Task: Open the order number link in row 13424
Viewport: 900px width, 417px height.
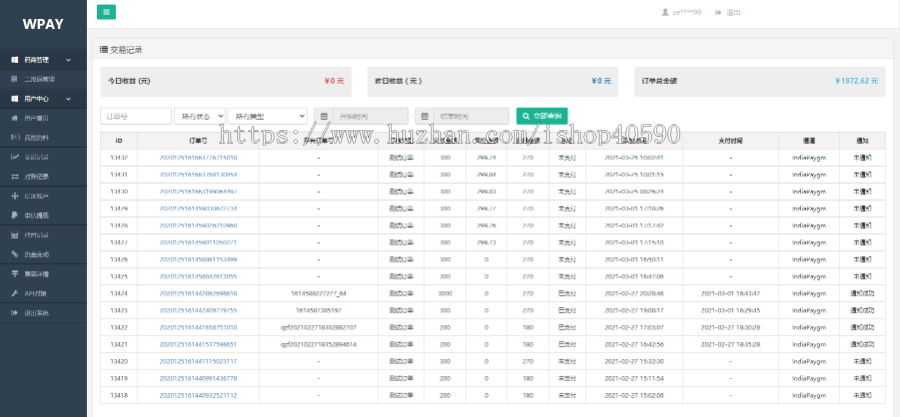Action: pos(198,293)
